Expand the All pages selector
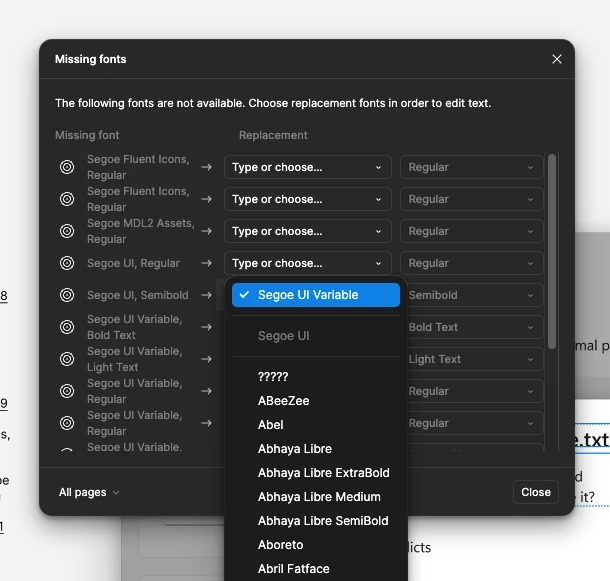610x581 pixels. coord(89,492)
